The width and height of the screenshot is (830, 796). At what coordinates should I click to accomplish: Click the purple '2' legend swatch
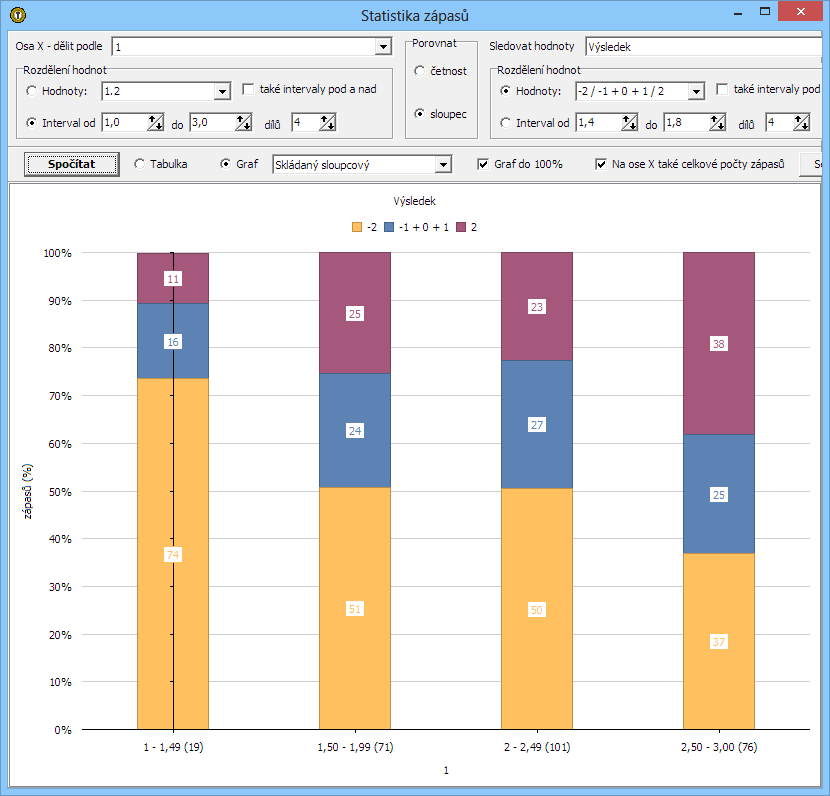[461, 227]
